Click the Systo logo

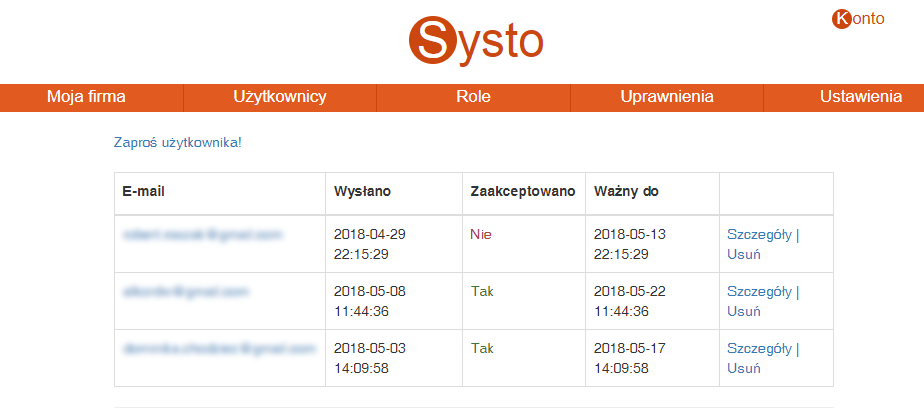[476, 40]
